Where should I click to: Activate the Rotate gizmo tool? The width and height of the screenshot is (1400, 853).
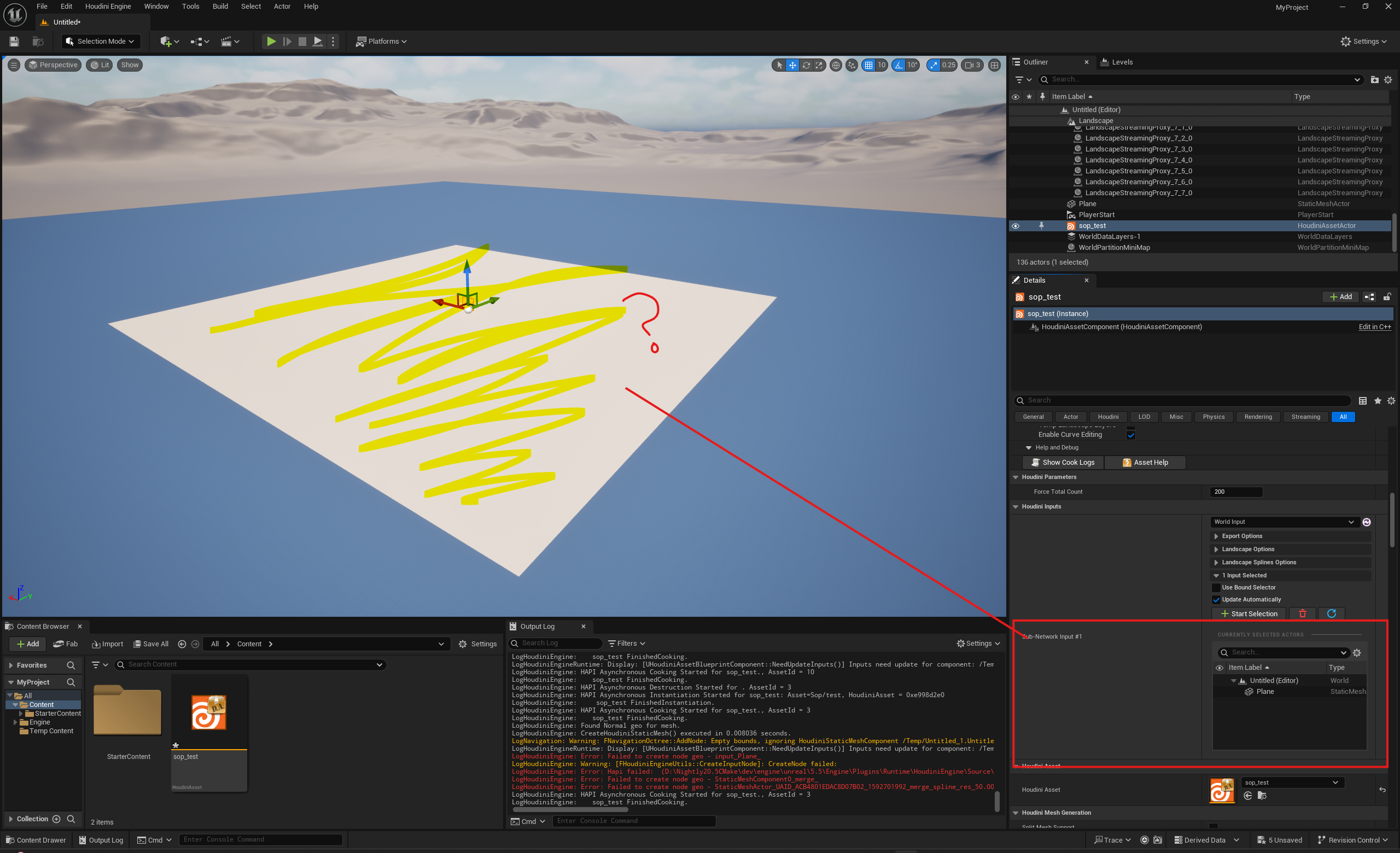point(806,65)
